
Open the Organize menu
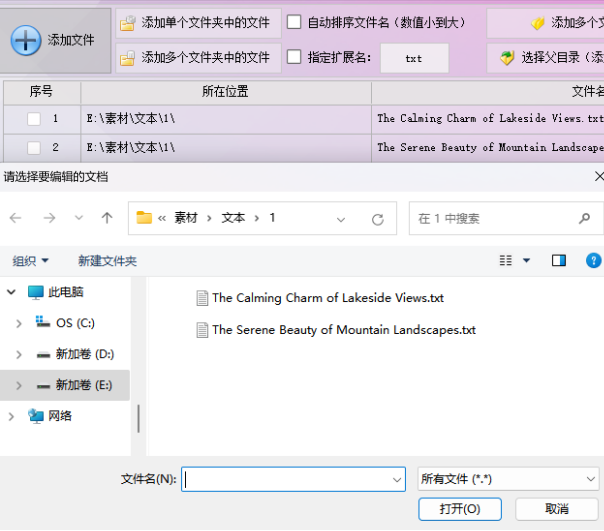tap(30, 261)
